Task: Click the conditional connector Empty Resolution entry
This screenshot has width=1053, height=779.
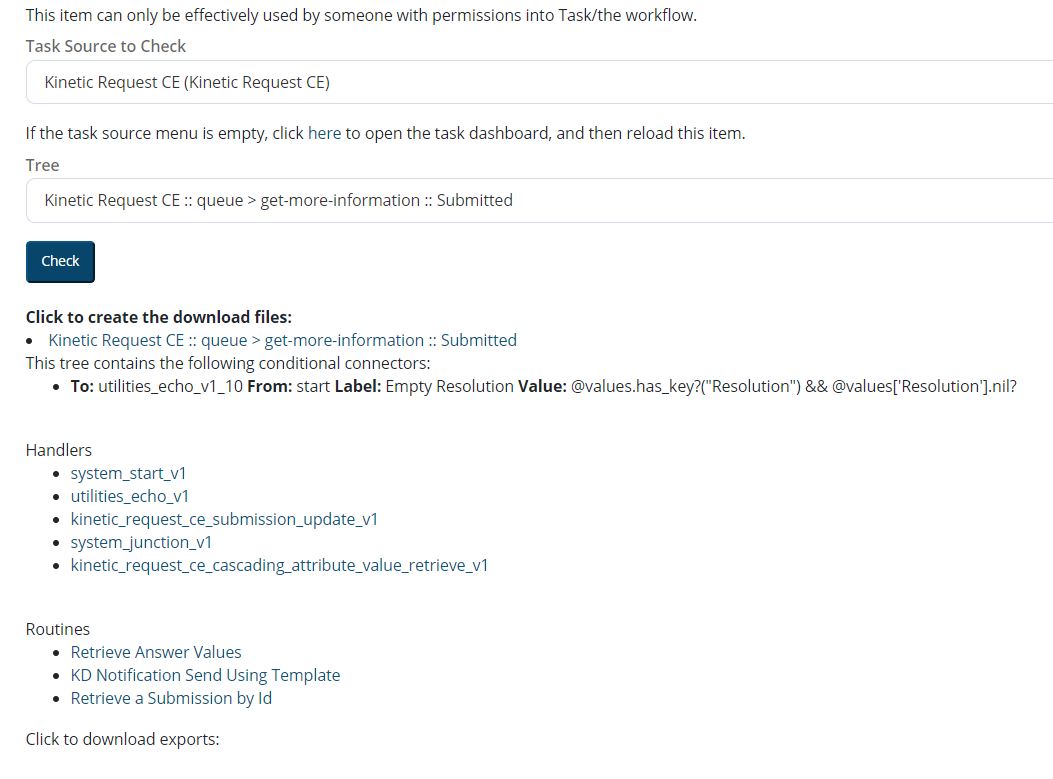Action: 543,386
